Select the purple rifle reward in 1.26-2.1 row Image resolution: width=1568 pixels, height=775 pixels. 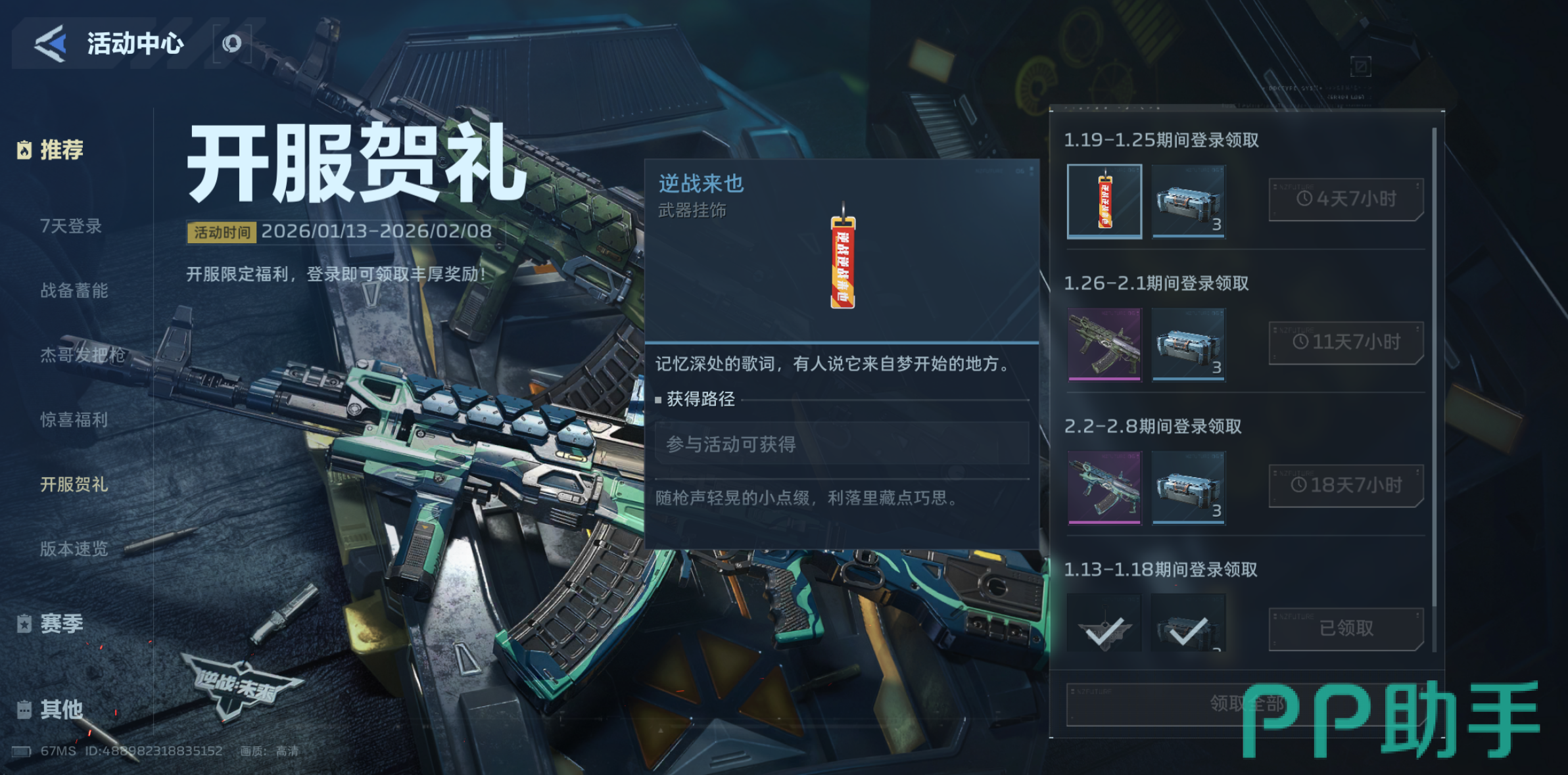tap(1104, 344)
